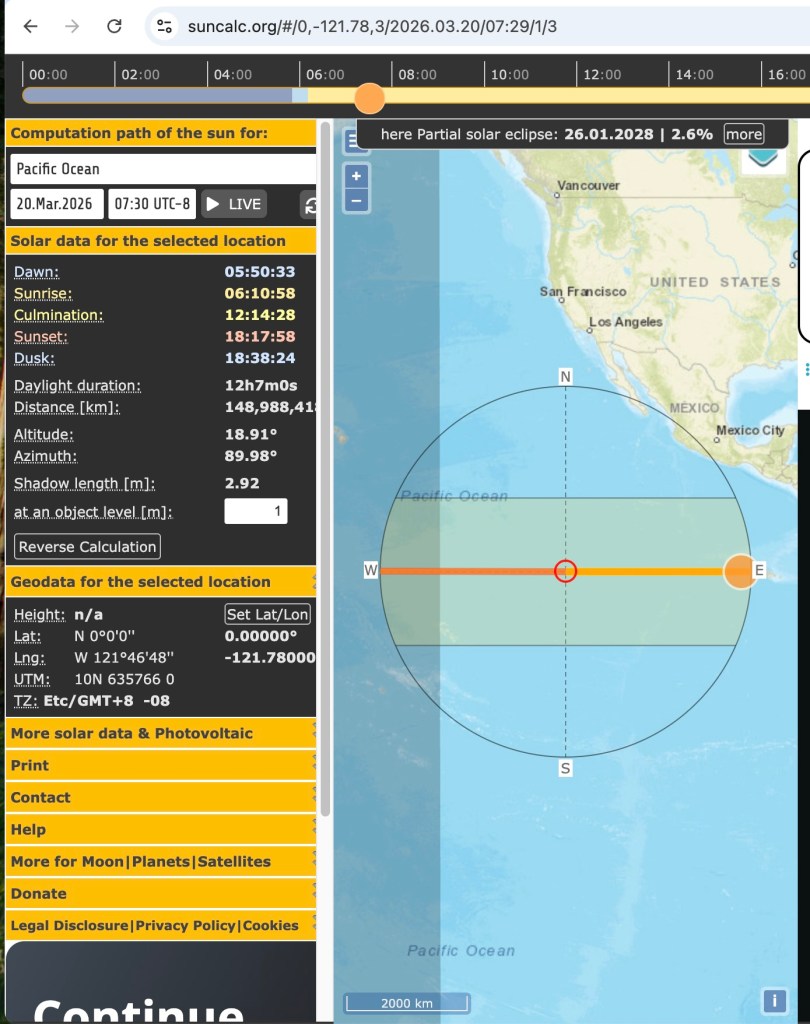
Task: Open map info button
Action: 774,1000
